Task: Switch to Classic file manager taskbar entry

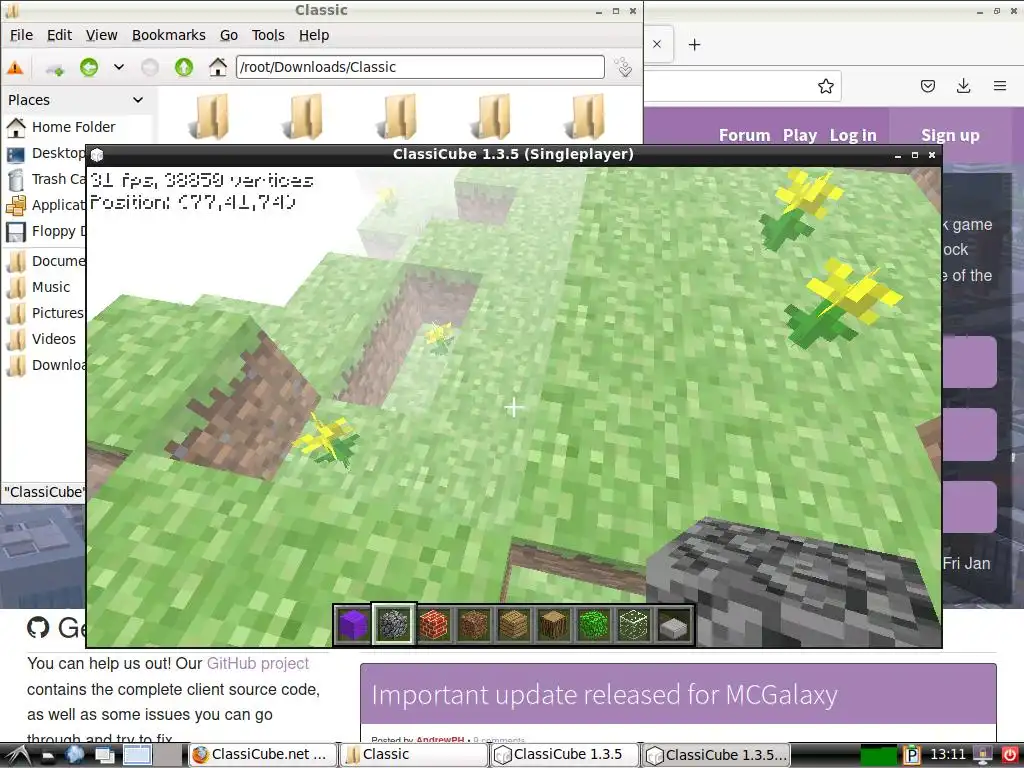Action: point(414,755)
